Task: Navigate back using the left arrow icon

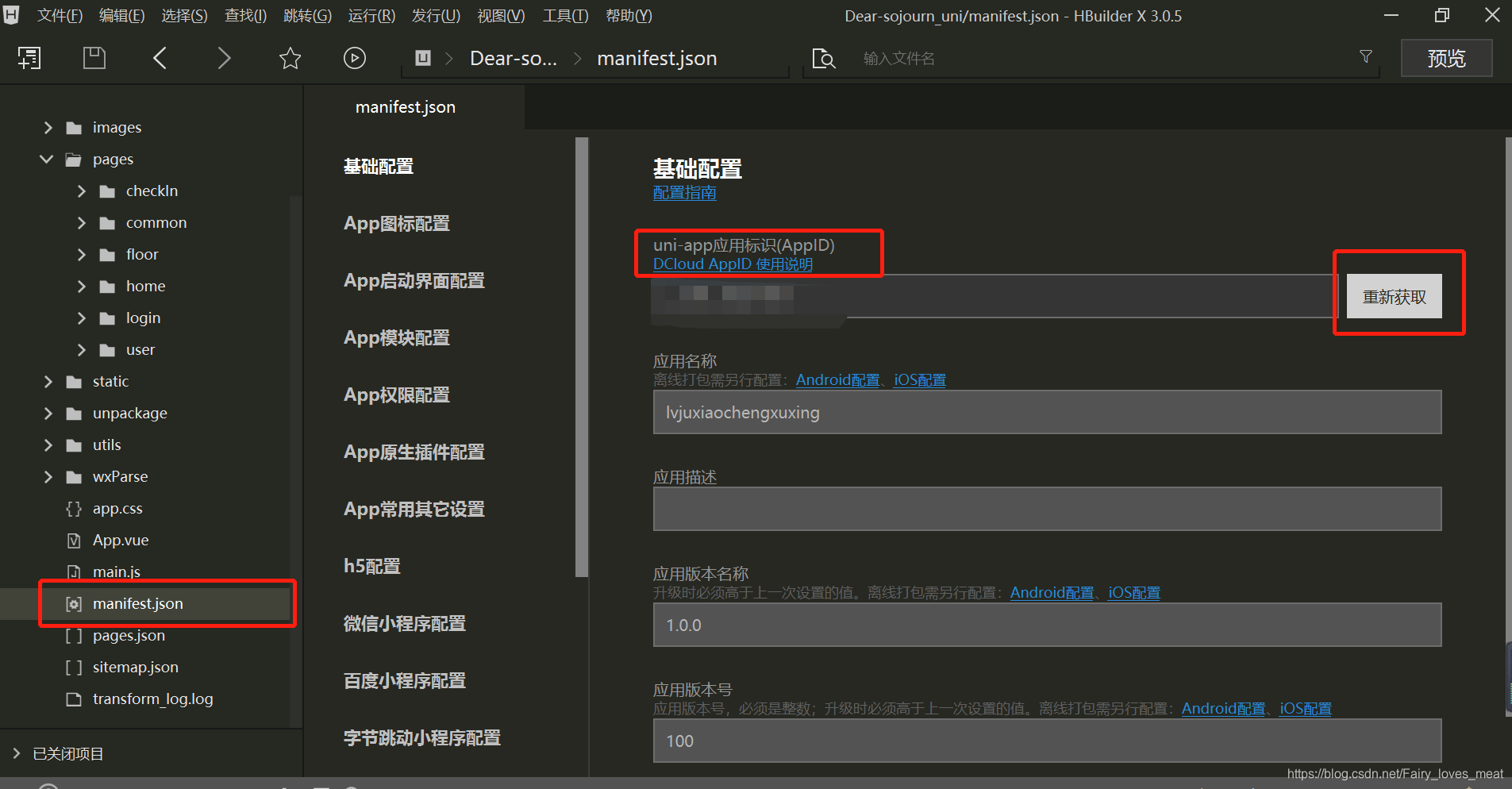Action: 159,57
